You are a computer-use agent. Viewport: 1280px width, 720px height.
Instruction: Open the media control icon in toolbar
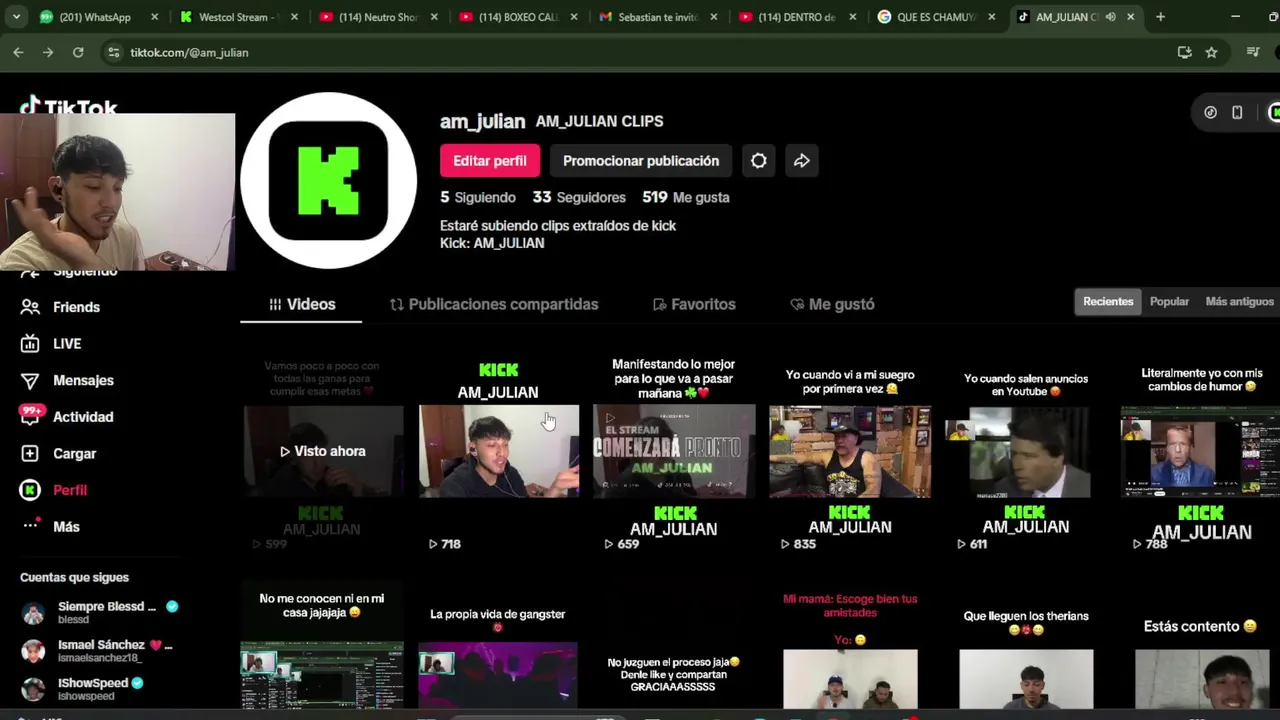coord(1253,52)
